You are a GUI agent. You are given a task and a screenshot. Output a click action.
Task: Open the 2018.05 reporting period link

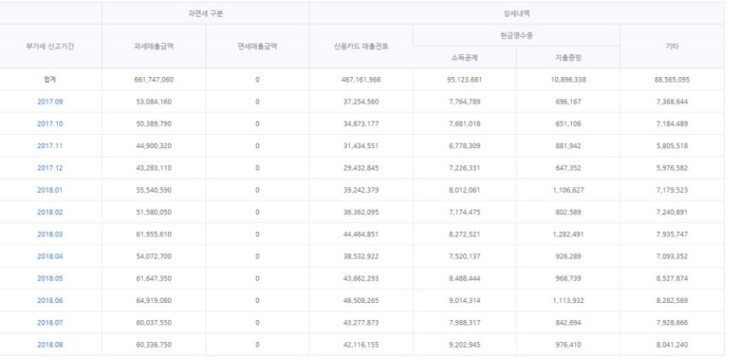coord(50,278)
